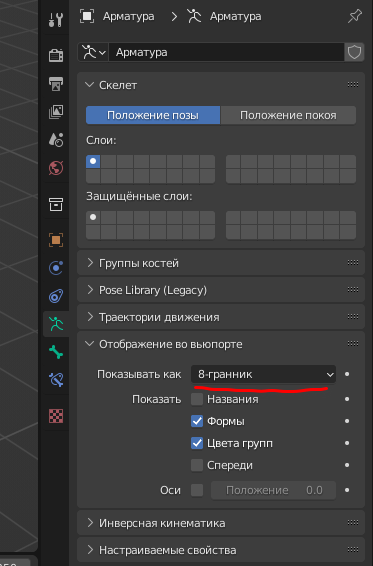Toggle fake user shield icon
The height and width of the screenshot is (566, 373).
coord(354,52)
